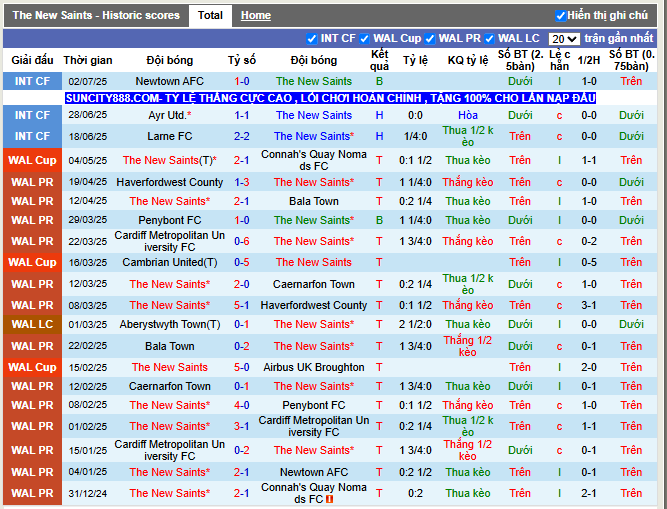This screenshot has height=509, width=667.
Task: Click Penybont FC in the 29/03/25 row
Action: [169, 220]
